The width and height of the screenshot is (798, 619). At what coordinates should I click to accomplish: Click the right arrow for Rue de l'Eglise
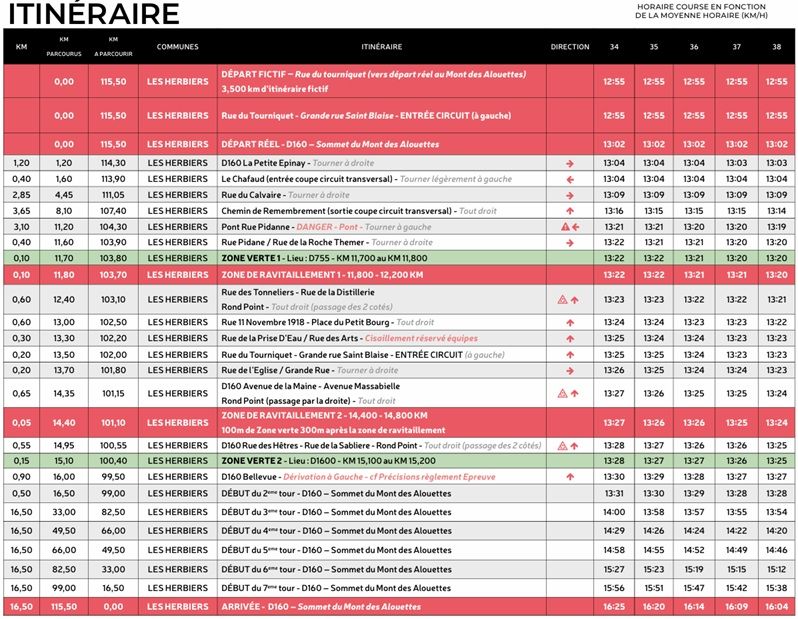point(569,371)
